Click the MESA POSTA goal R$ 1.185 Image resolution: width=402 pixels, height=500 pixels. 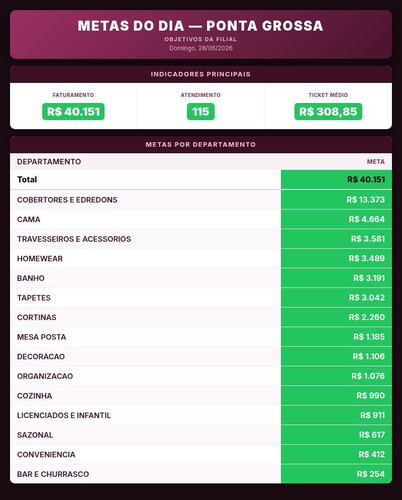tap(369, 337)
